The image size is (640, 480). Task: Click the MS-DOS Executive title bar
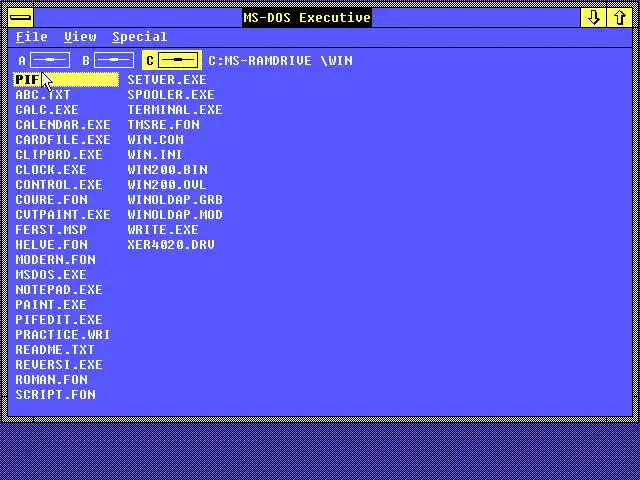click(x=307, y=18)
